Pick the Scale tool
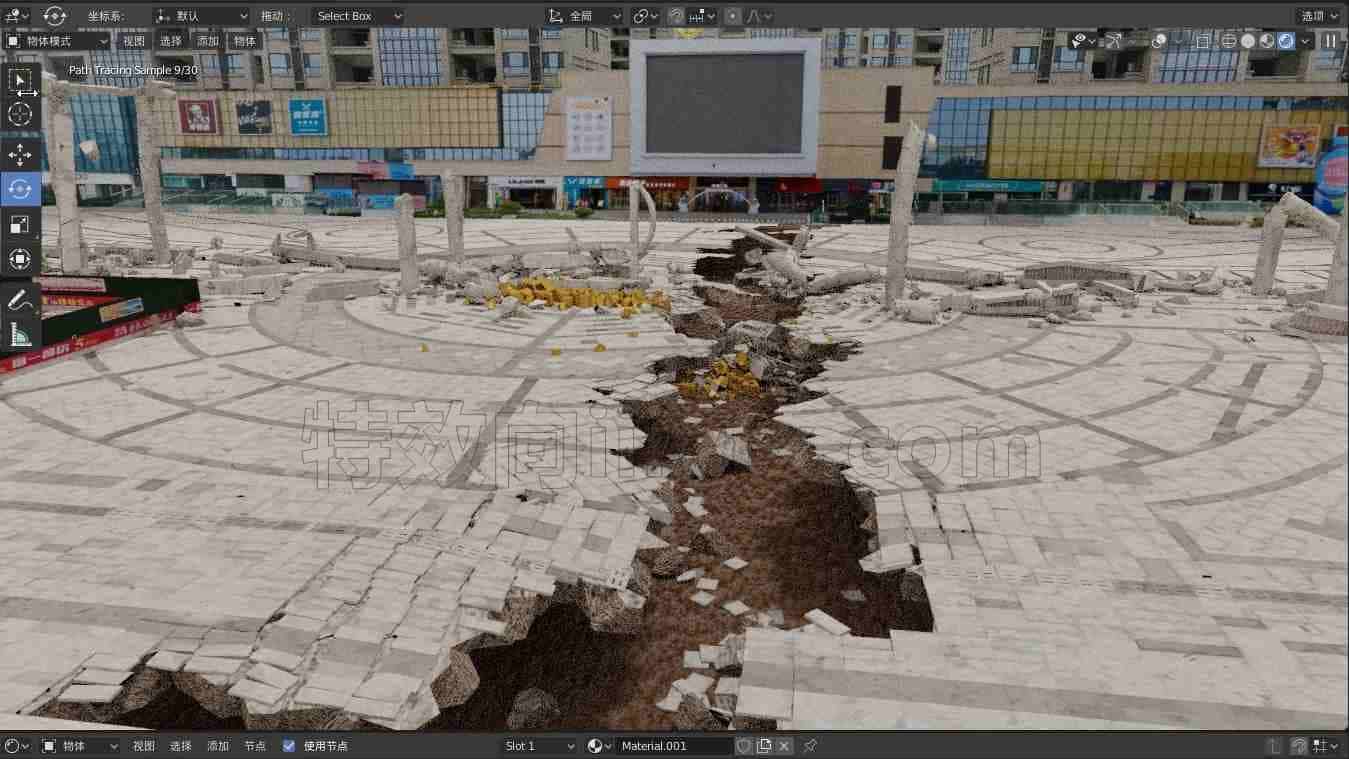This screenshot has height=759, width=1349. coord(20,224)
